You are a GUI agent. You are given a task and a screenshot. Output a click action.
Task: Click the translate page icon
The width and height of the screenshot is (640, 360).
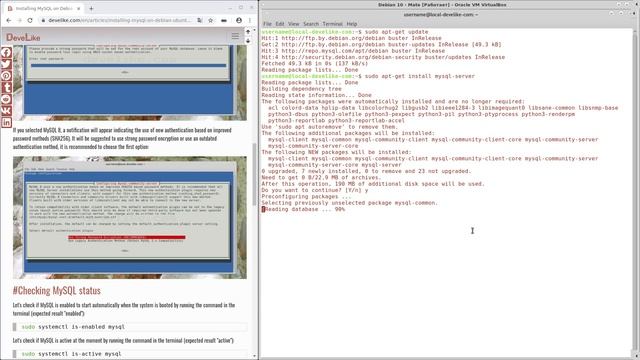tap(200, 20)
